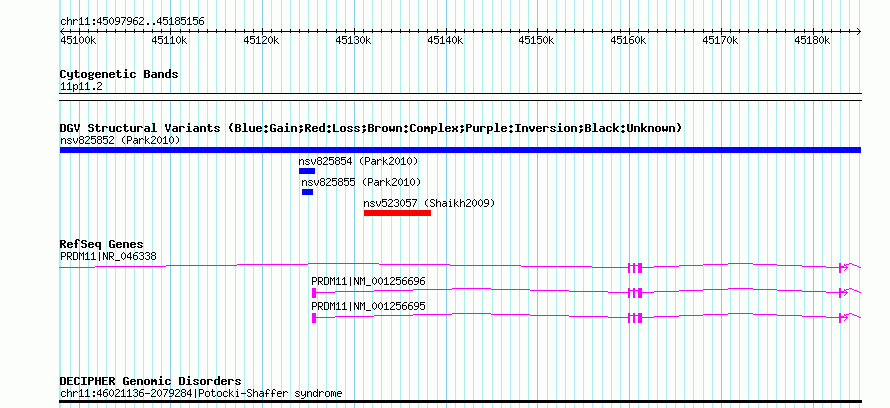Open the nsv523057 (Shaikh2009) label
890x408 pixels.
429,203
